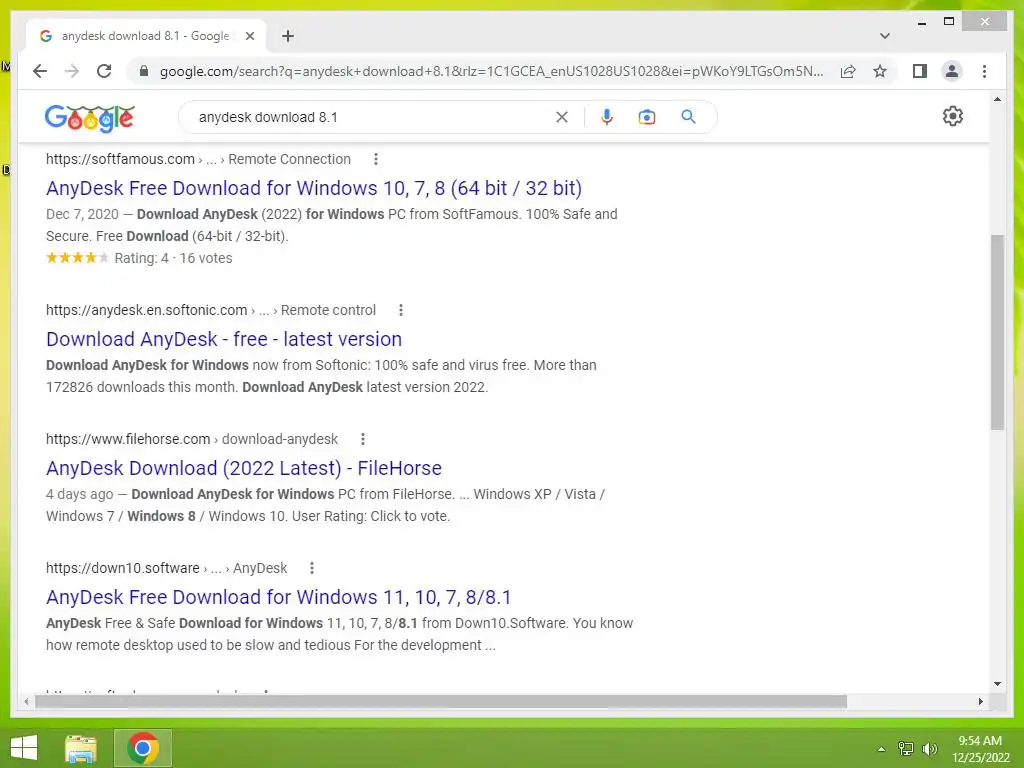The width and height of the screenshot is (1024, 768).
Task: Click the scroll down arrow
Action: [997, 684]
